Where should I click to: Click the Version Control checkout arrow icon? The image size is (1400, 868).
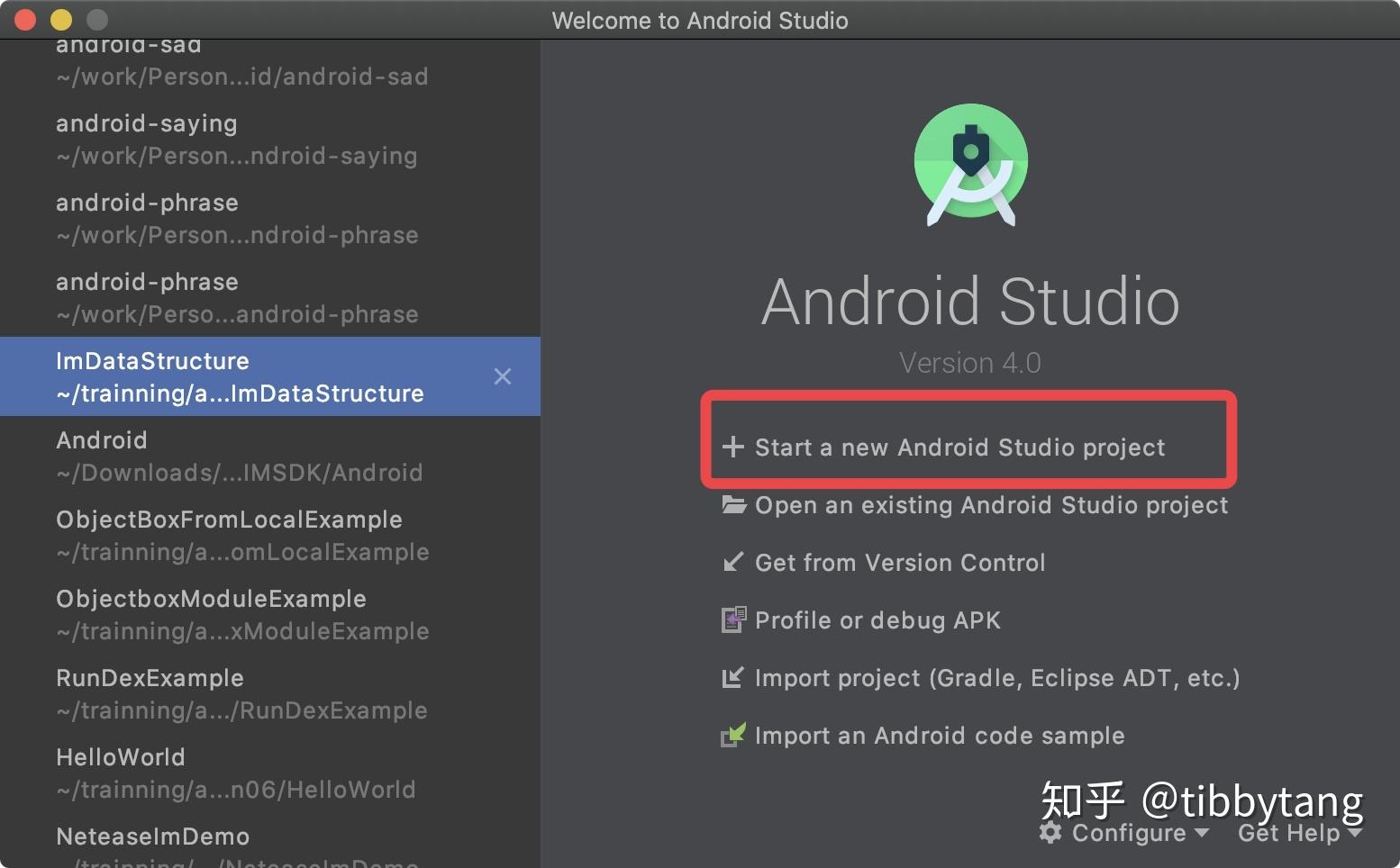pos(732,562)
